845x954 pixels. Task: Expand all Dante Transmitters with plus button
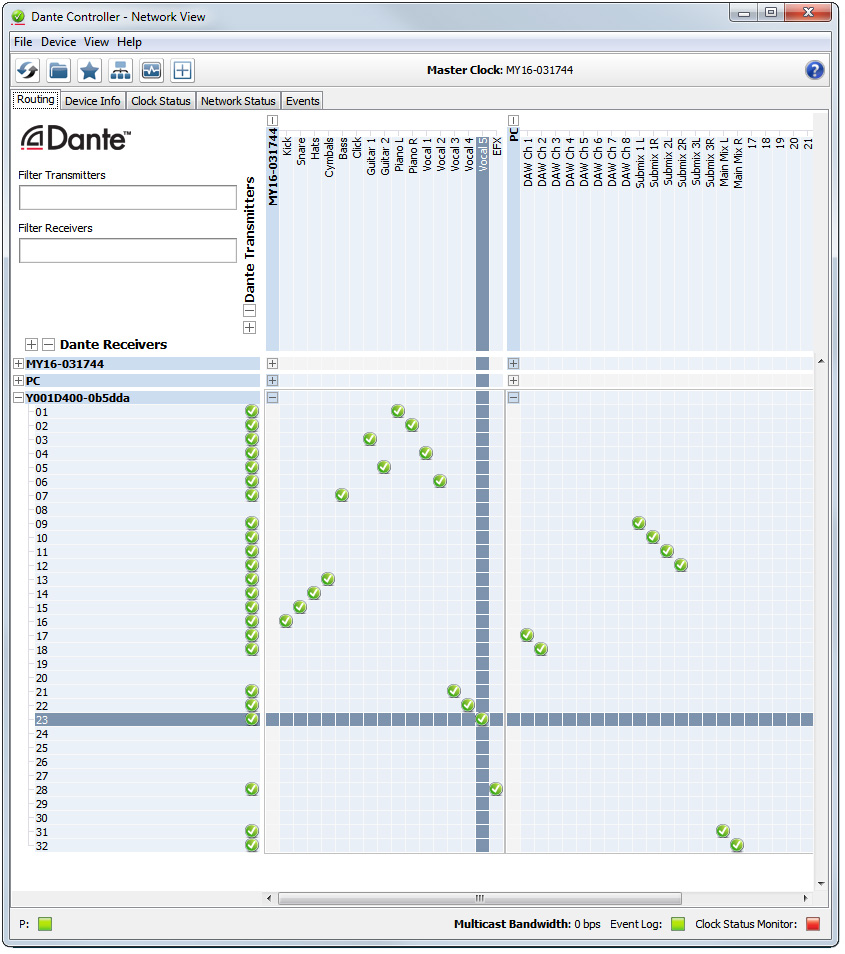[249, 328]
